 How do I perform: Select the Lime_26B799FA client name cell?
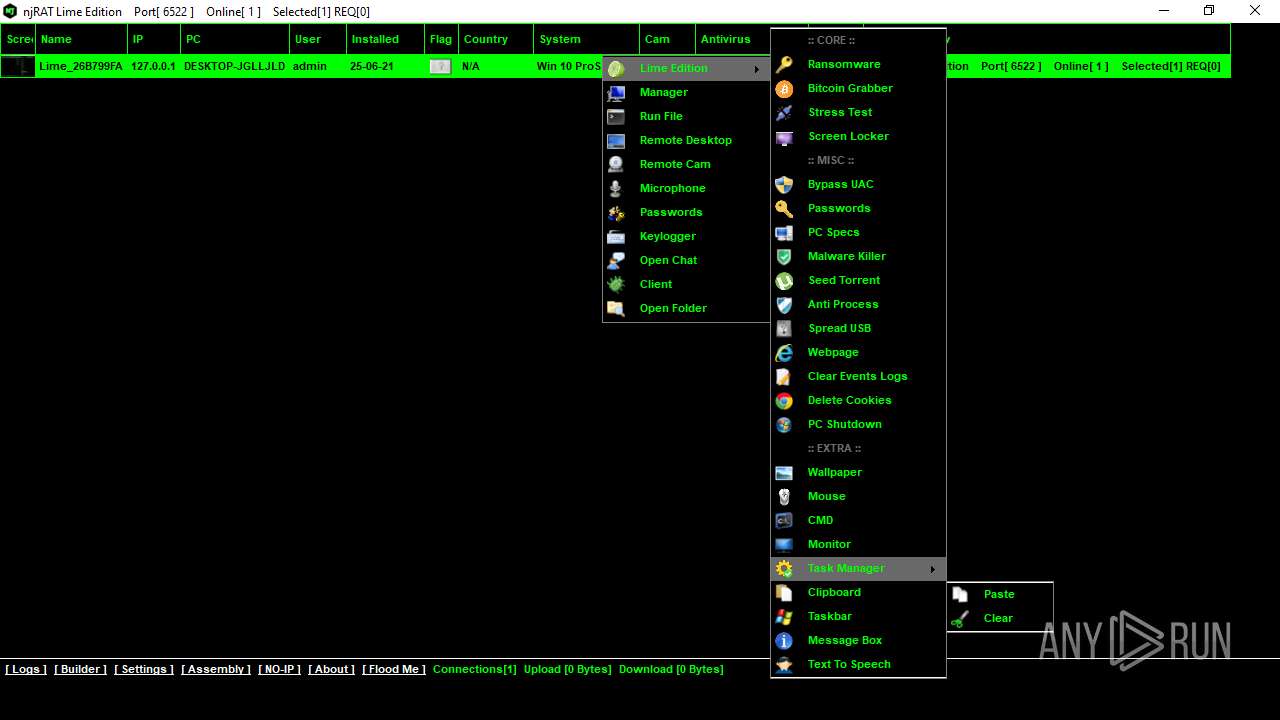[x=81, y=66]
